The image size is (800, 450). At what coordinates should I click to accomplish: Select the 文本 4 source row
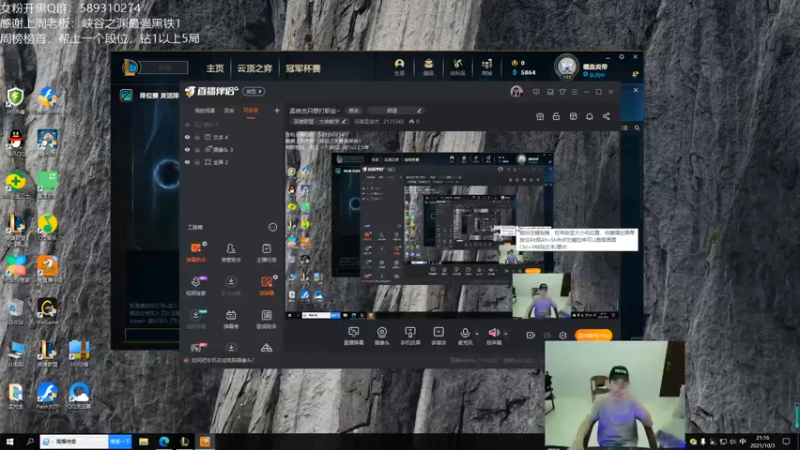[232, 137]
